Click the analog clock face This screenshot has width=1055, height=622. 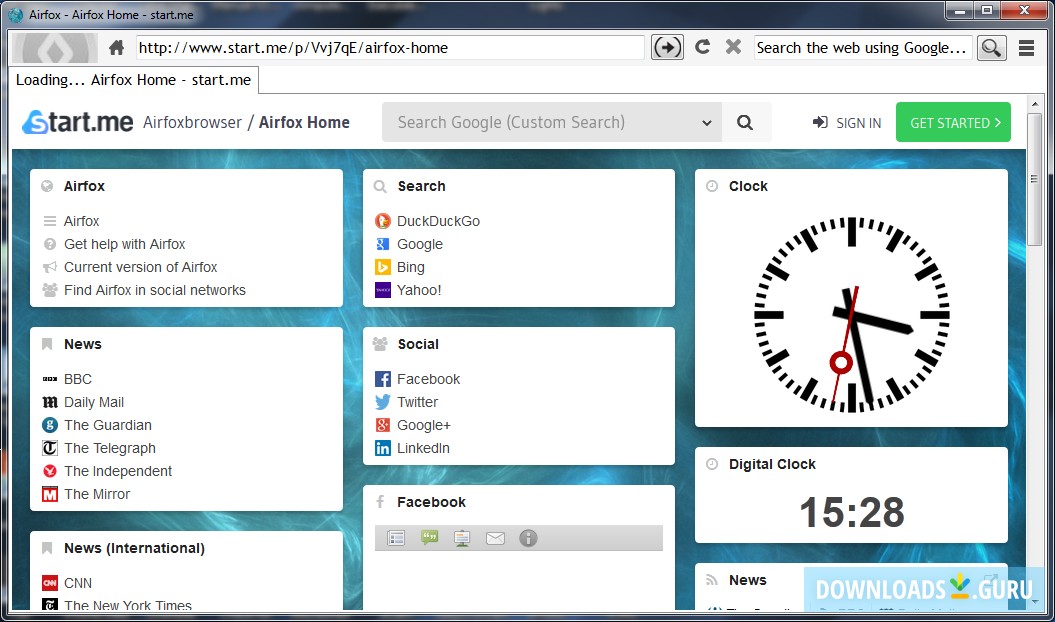(852, 314)
